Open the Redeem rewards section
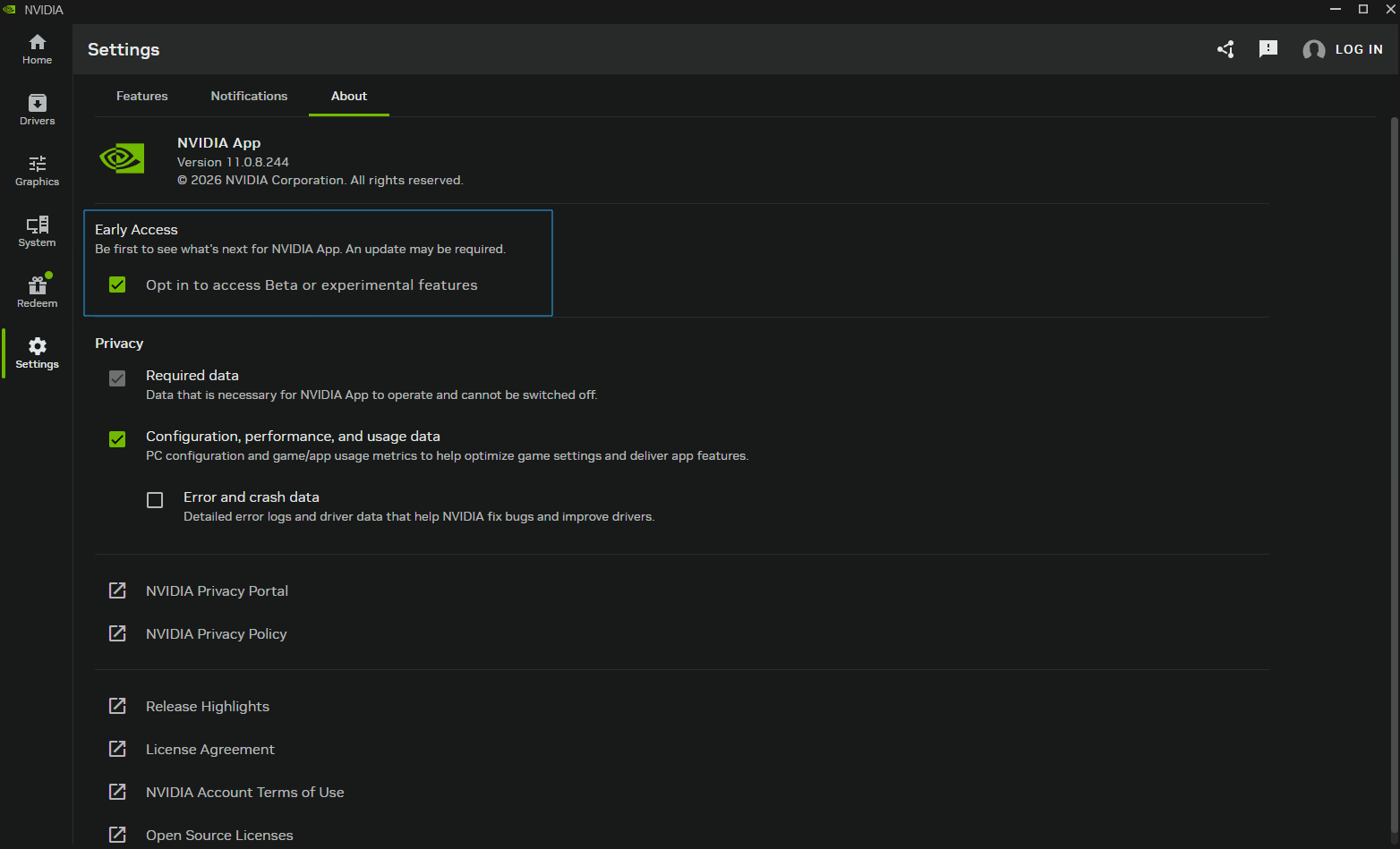1400x849 pixels. coord(37,293)
